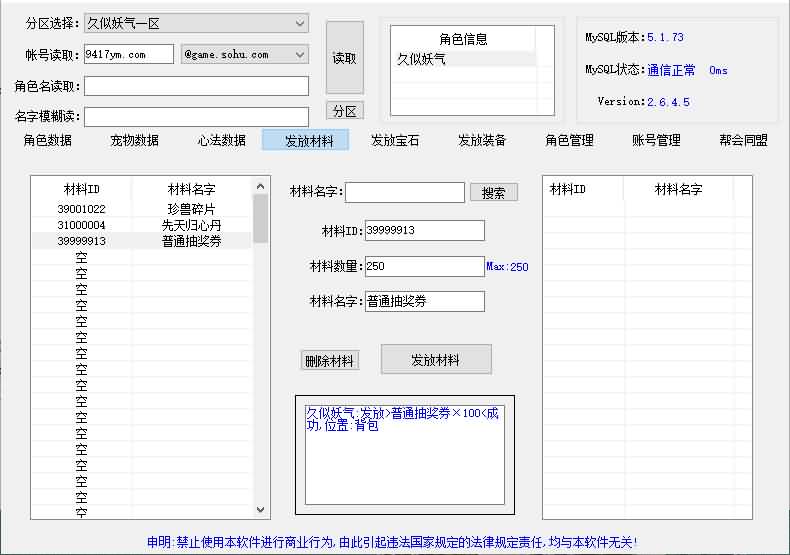Select 久似妖气 in 角色信息 list

pos(464,59)
